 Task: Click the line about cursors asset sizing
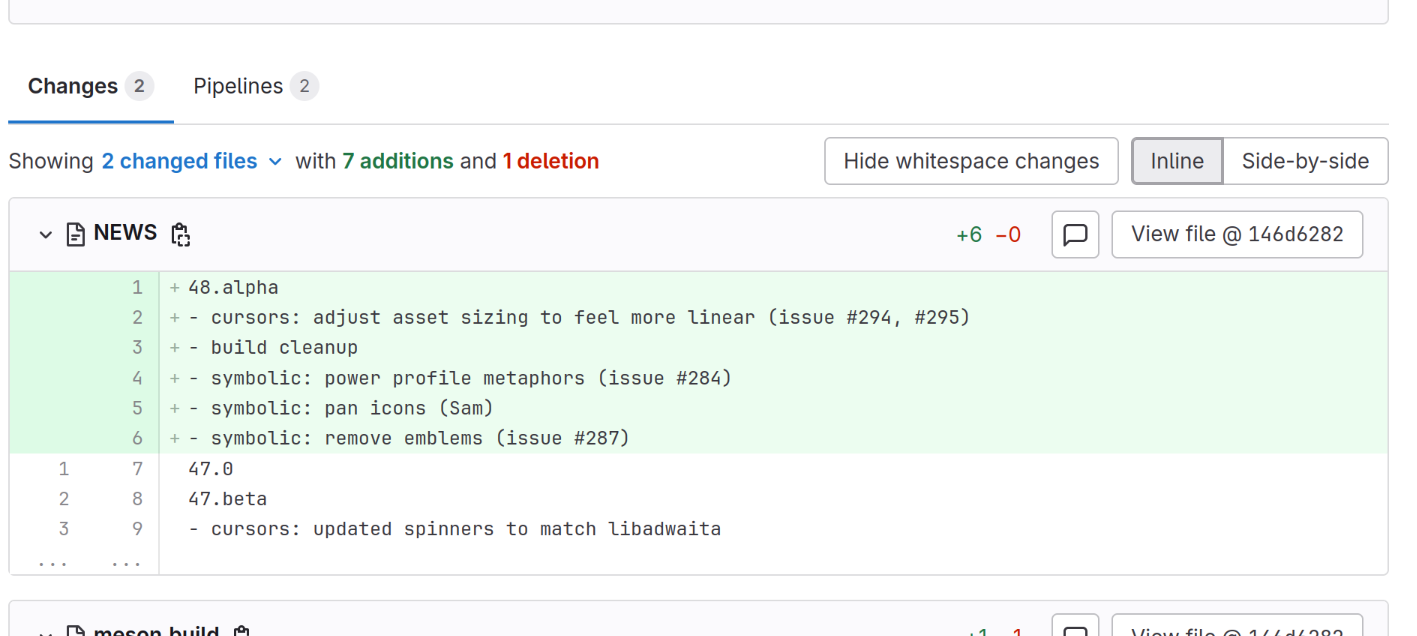pos(579,318)
